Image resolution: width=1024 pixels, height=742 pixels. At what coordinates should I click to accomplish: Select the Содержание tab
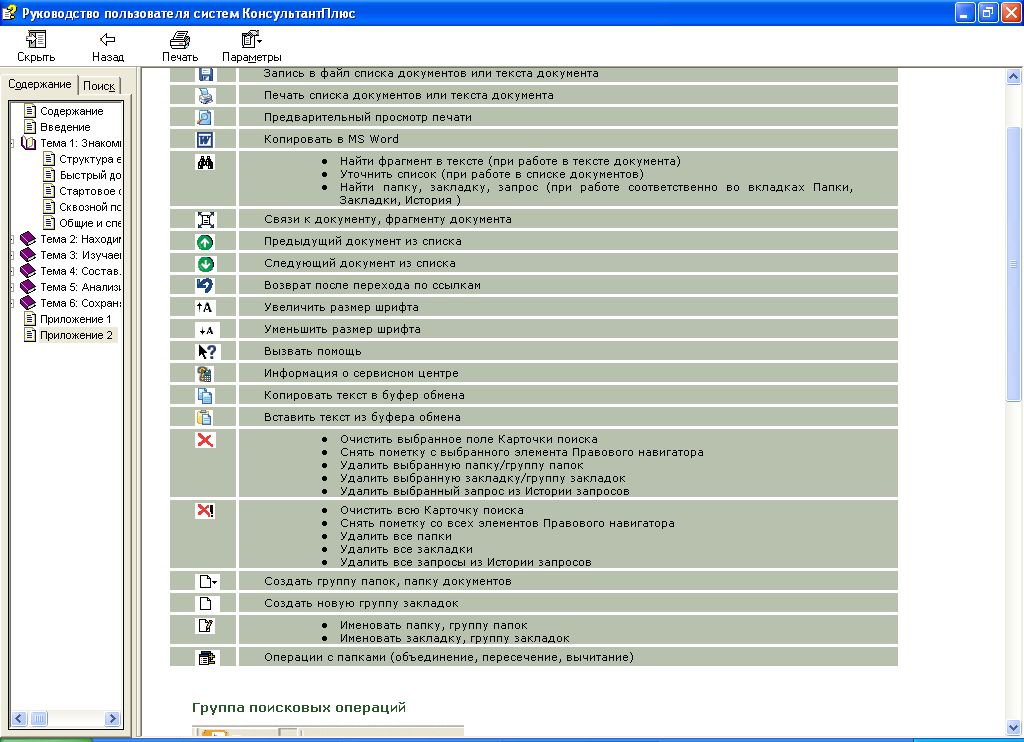[39, 84]
